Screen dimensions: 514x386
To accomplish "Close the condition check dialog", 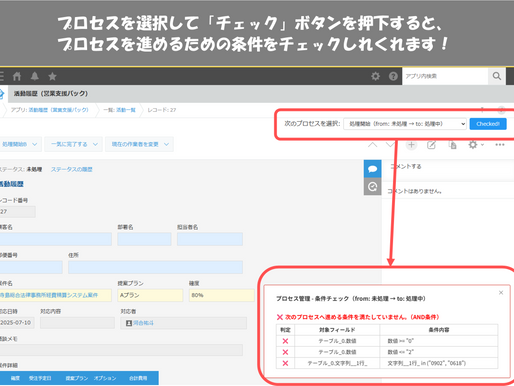I will (501, 293).
